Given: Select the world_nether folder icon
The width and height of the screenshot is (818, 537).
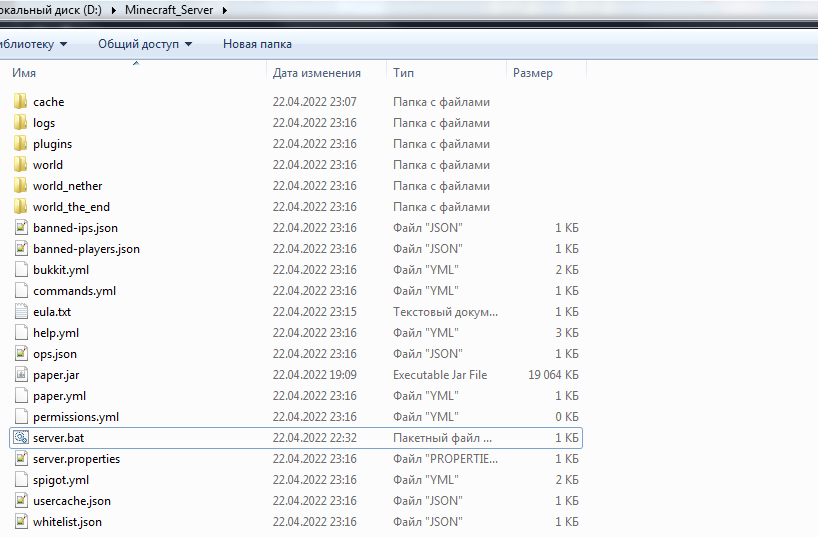Looking at the screenshot, I should pos(20,185).
